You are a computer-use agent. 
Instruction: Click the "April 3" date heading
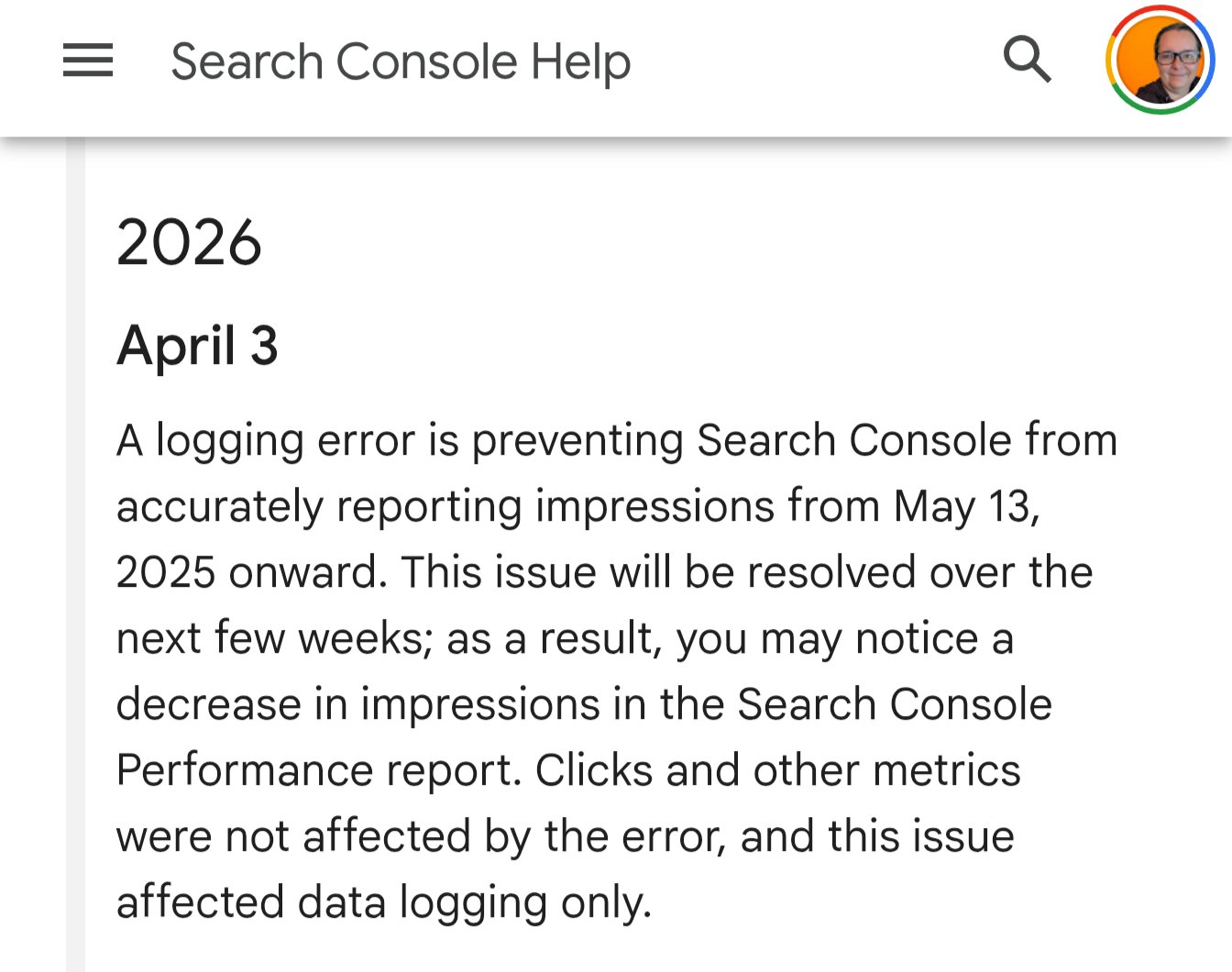click(x=197, y=347)
